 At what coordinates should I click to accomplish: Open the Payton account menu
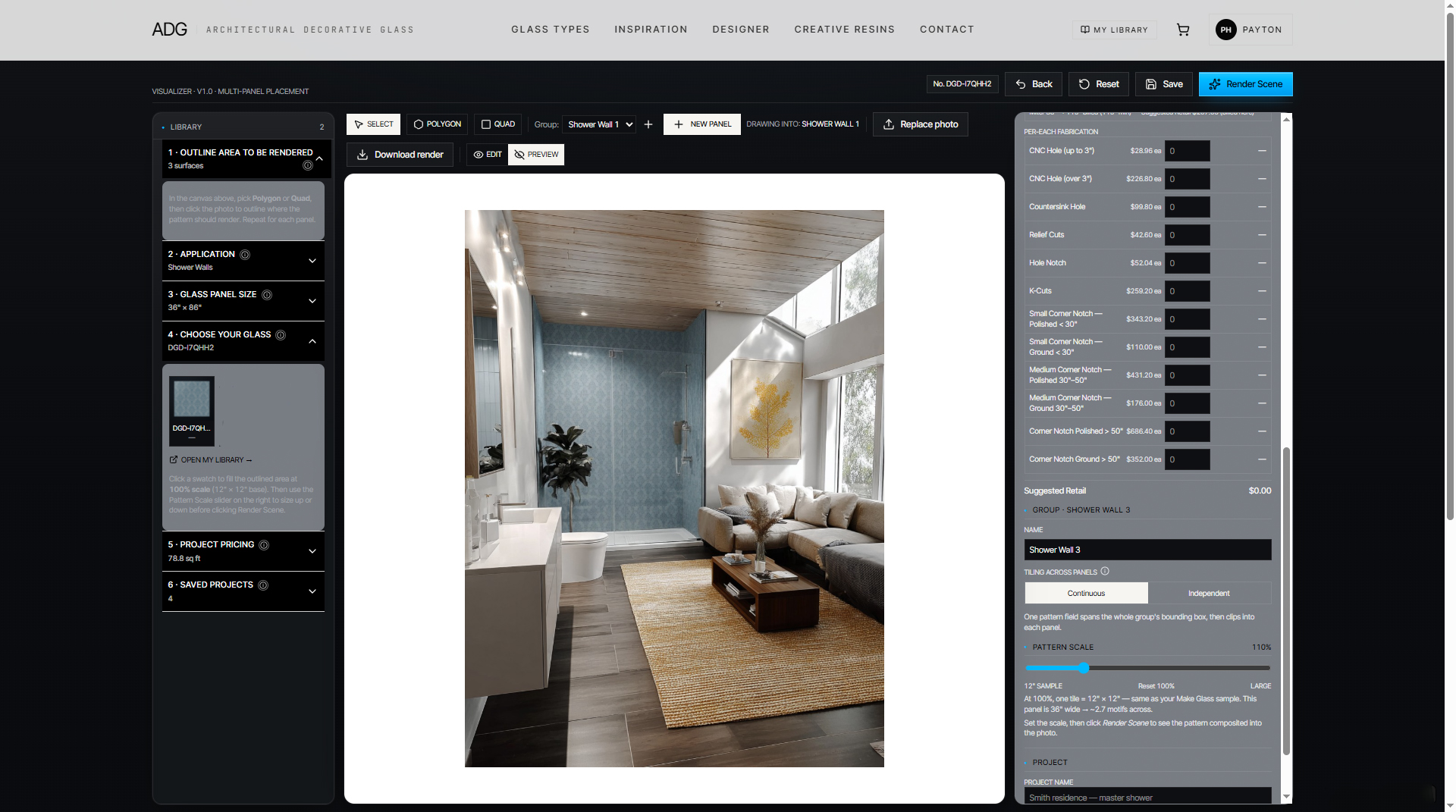1250,30
